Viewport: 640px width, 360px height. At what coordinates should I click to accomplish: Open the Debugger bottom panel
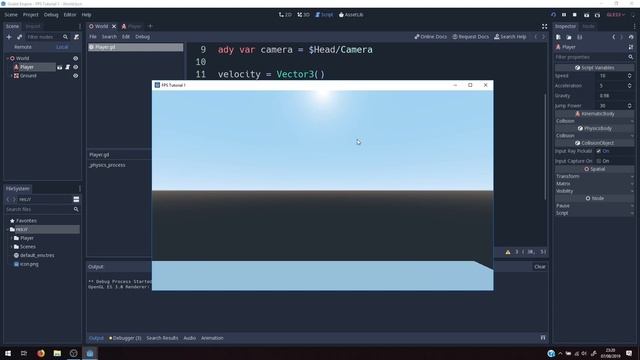(x=125, y=338)
